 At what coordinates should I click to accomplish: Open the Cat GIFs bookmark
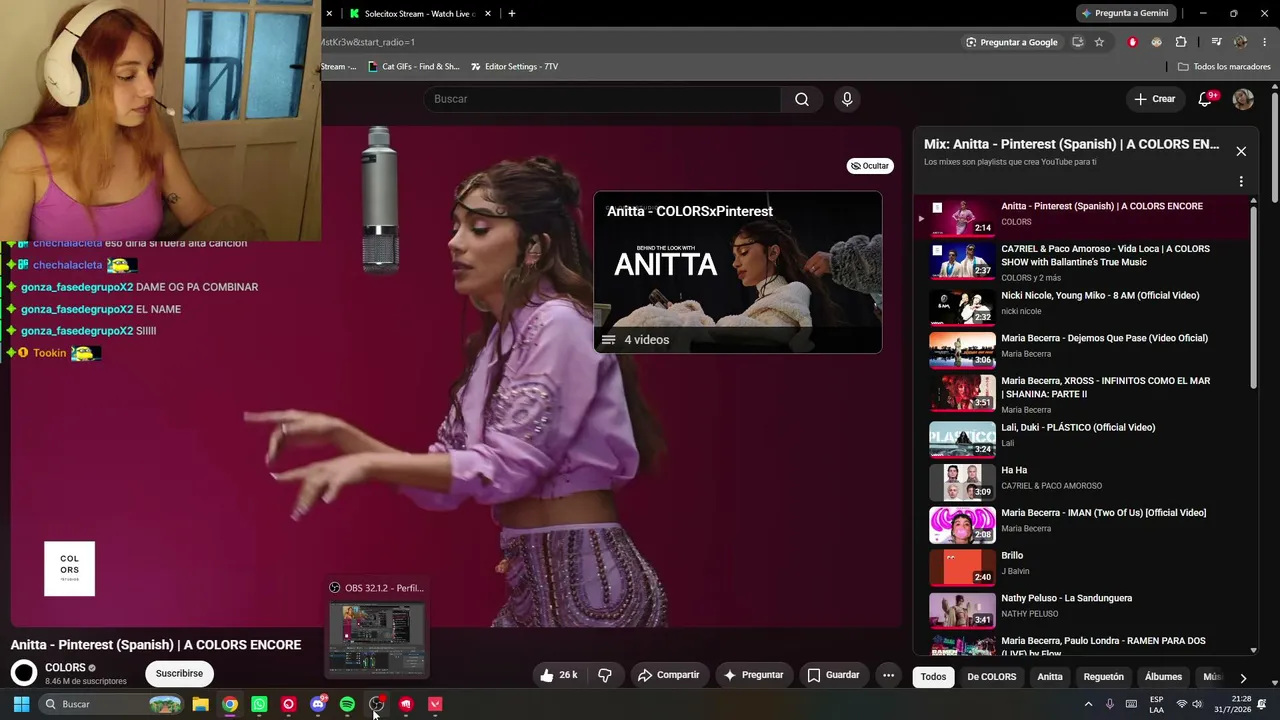pos(412,67)
